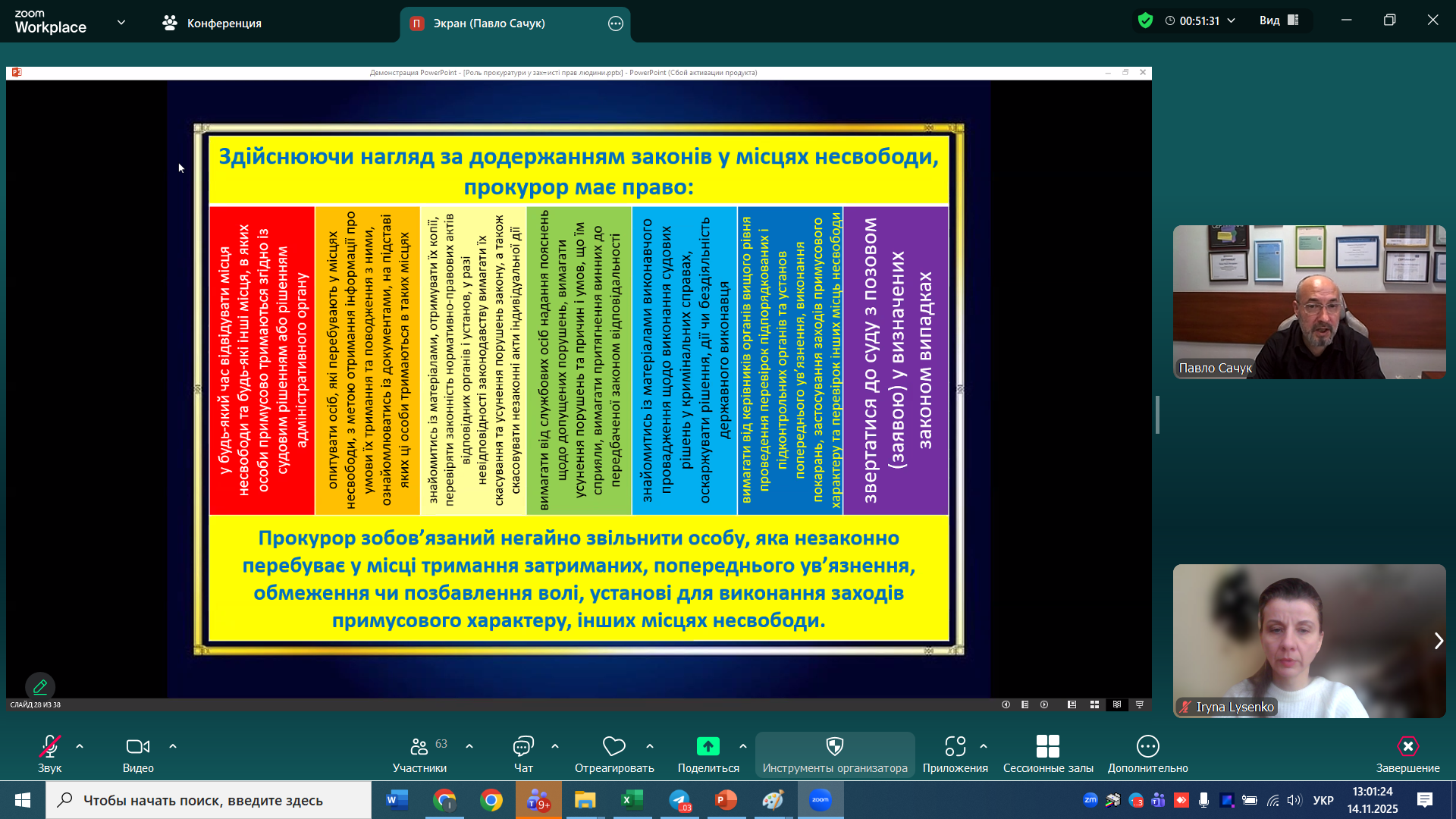Image resolution: width=1456 pixels, height=819 pixels.
Task: Open the View layout dropdown
Action: point(1279,20)
